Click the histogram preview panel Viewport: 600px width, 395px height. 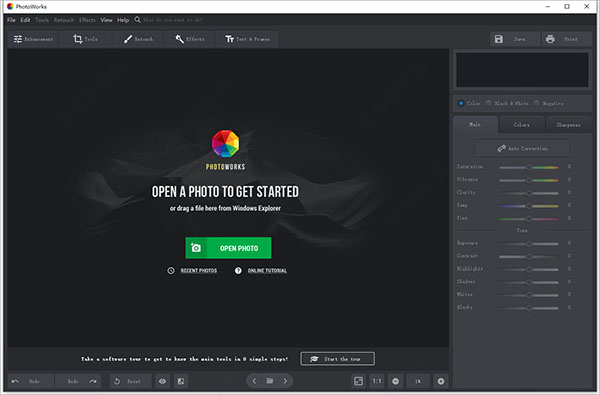[x=522, y=70]
